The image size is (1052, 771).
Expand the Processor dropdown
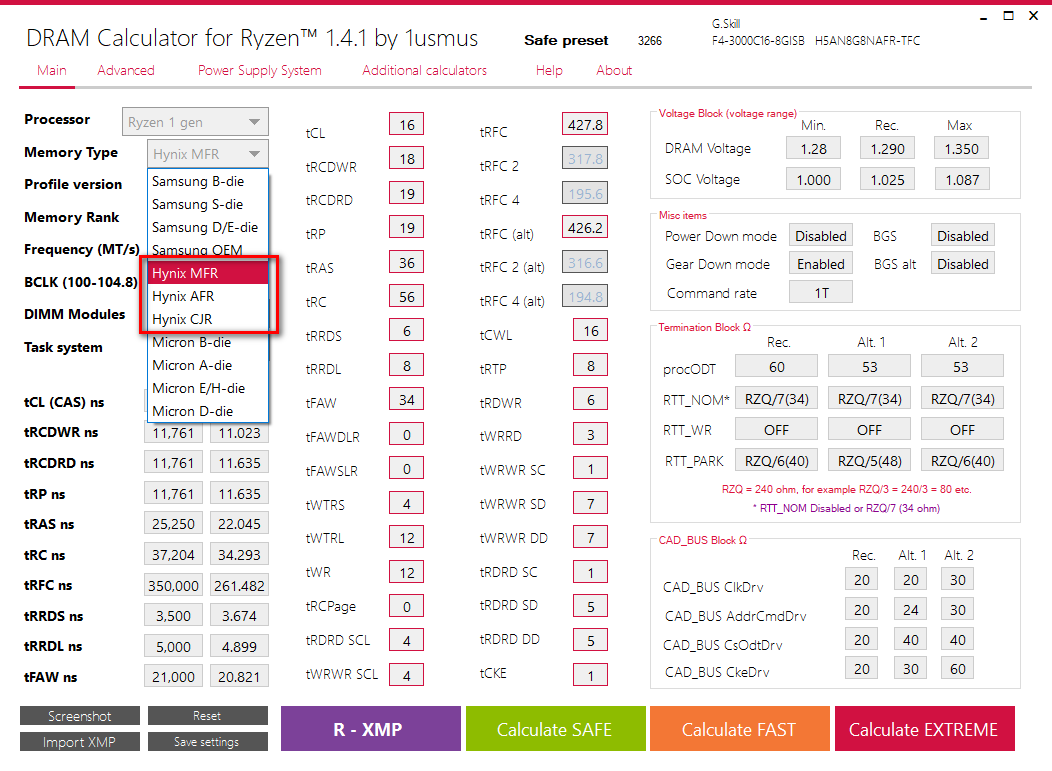pos(195,122)
